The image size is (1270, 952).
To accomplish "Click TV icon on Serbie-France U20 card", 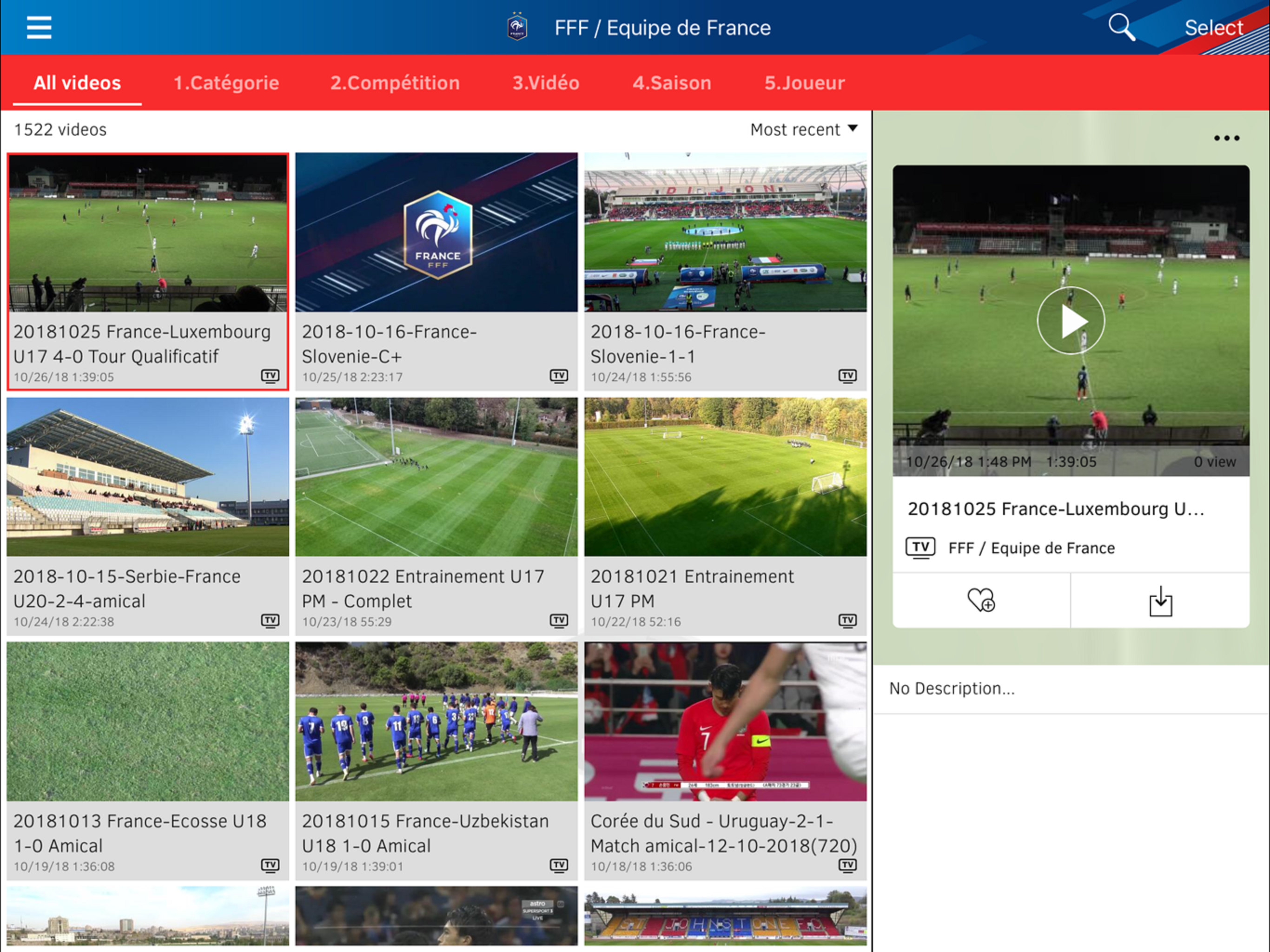I will pyautogui.click(x=271, y=621).
